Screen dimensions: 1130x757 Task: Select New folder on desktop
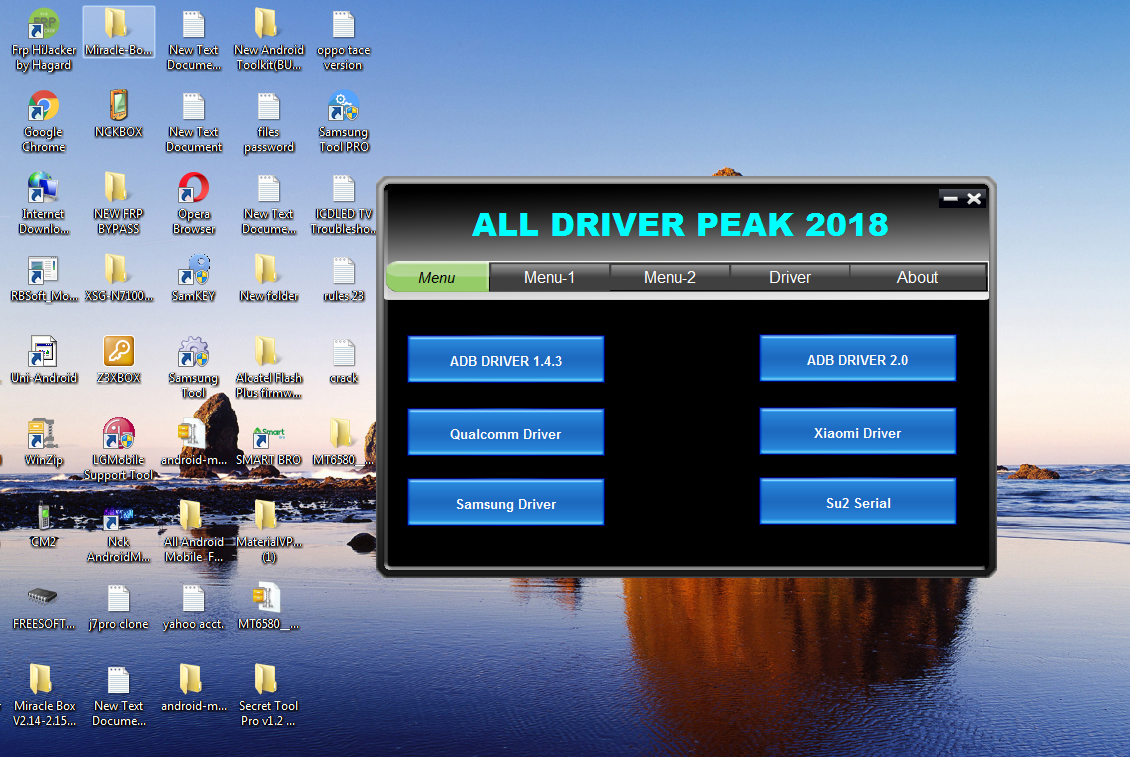pyautogui.click(x=268, y=279)
